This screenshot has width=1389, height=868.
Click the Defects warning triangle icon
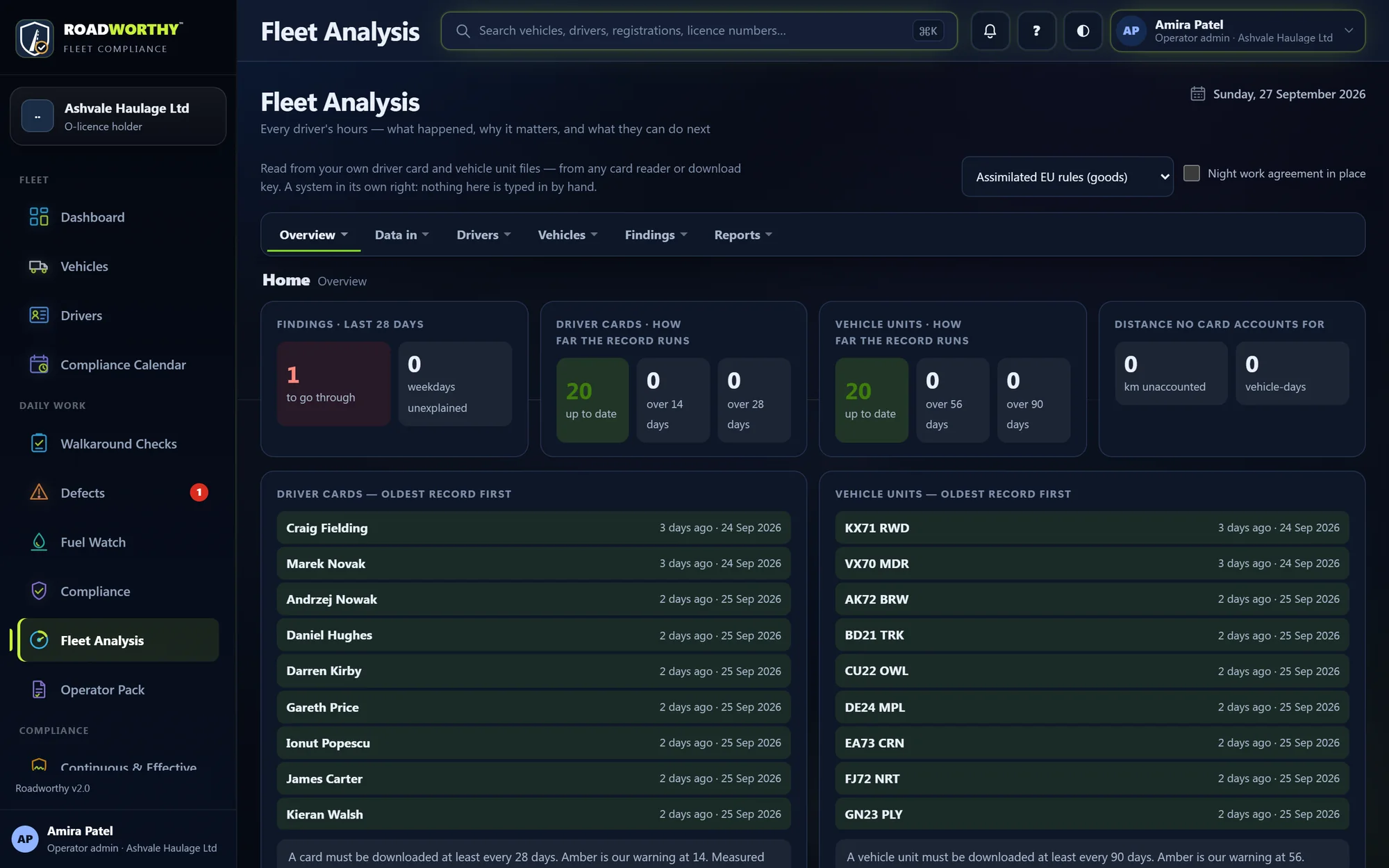click(39, 492)
